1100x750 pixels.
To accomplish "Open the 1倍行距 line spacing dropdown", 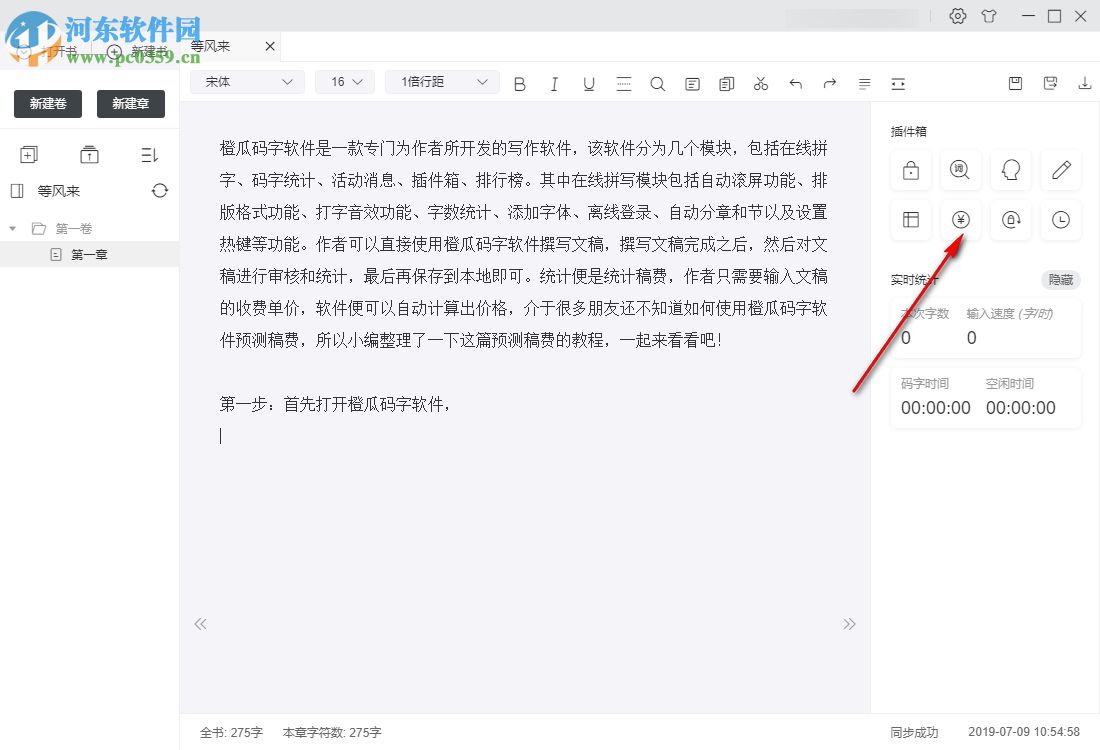I will [441, 81].
